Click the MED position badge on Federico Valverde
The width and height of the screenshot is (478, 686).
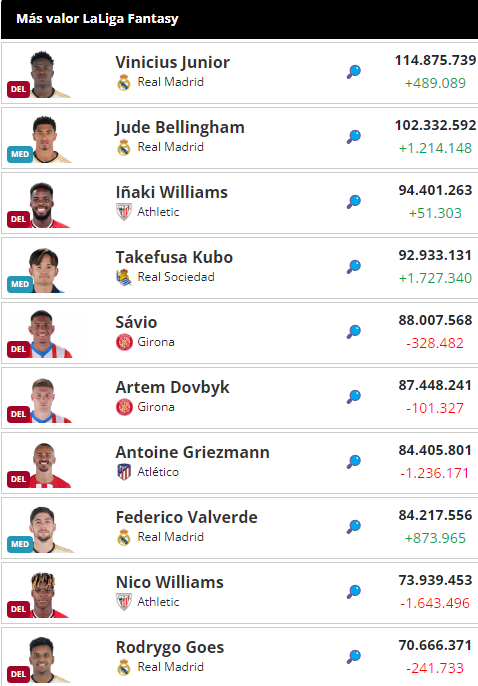click(20, 544)
